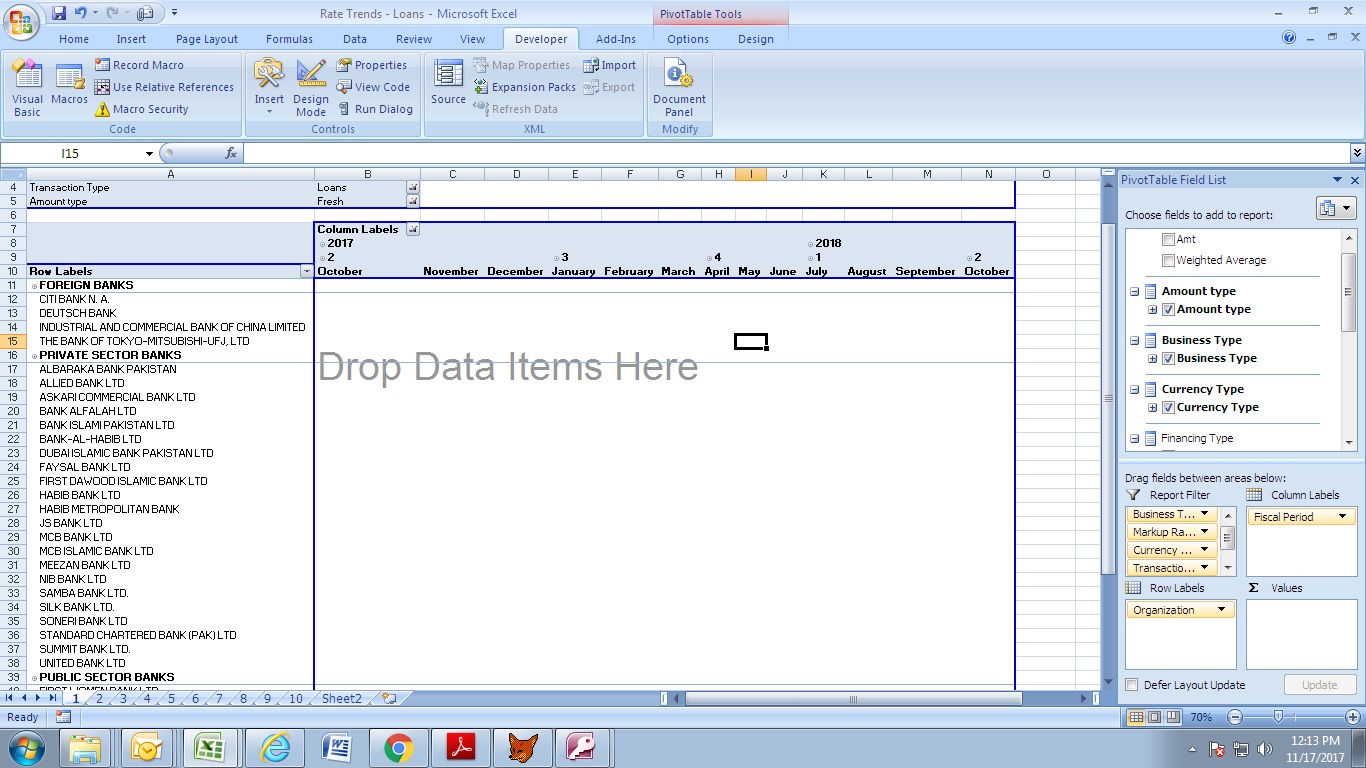Open the Visual Basic editor
This screenshot has height=768, width=1366.
point(27,87)
